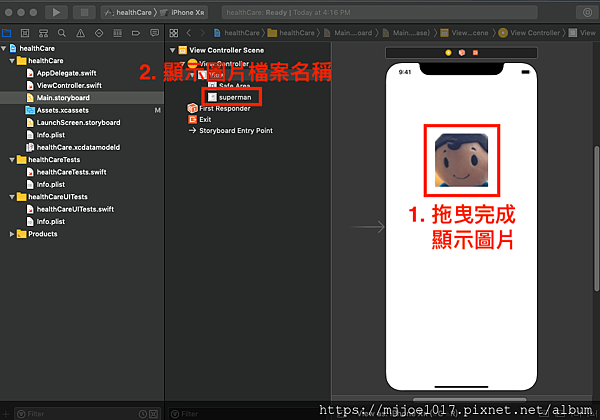600x420 pixels.
Task: Select Exit in document outline
Action: tap(205, 119)
